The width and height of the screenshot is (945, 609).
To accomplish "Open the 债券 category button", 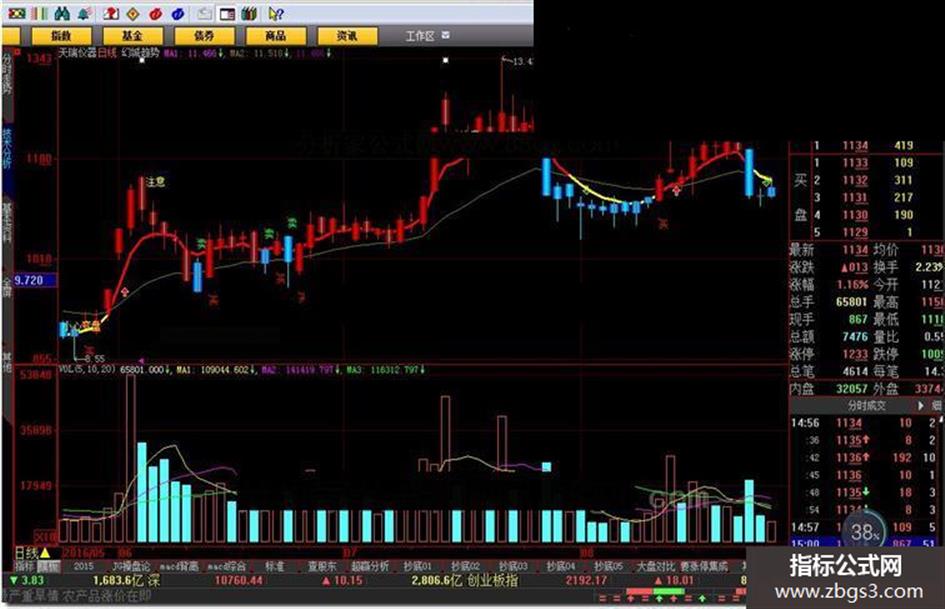I will pyautogui.click(x=204, y=36).
